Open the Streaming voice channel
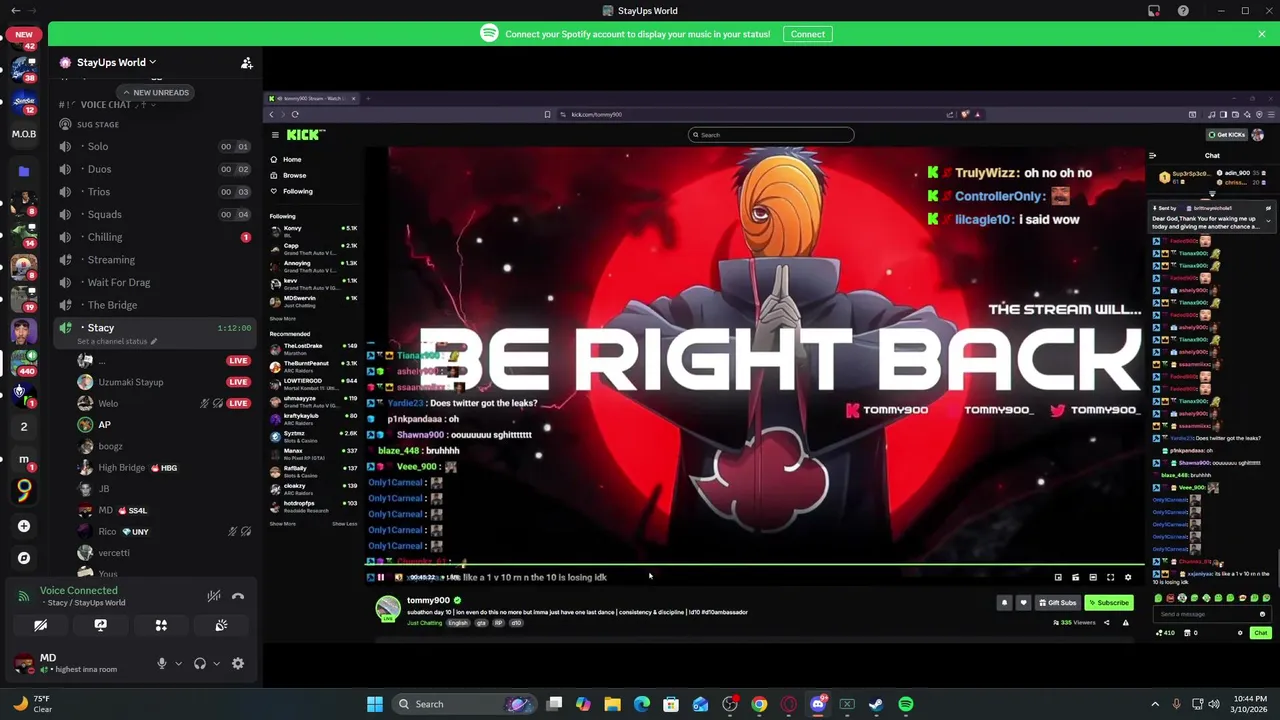The height and width of the screenshot is (720, 1280). [155, 259]
